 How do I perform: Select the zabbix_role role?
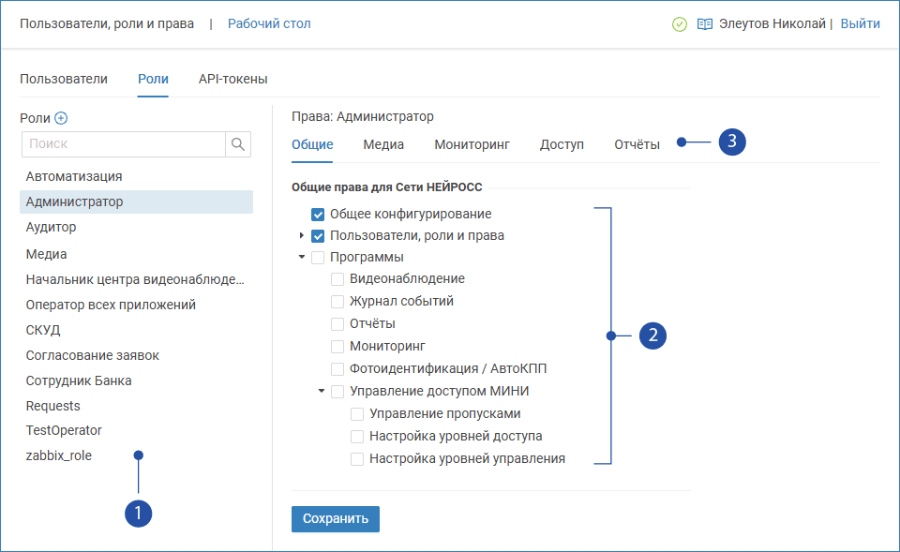[x=136, y=456]
